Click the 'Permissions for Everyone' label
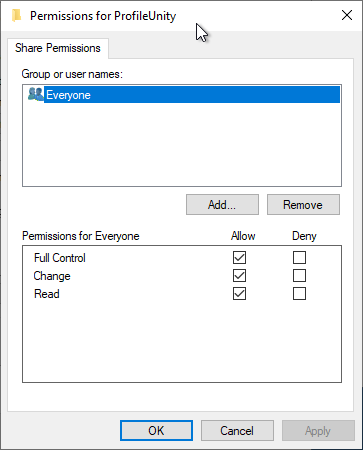This screenshot has width=363, height=450. (x=81, y=236)
